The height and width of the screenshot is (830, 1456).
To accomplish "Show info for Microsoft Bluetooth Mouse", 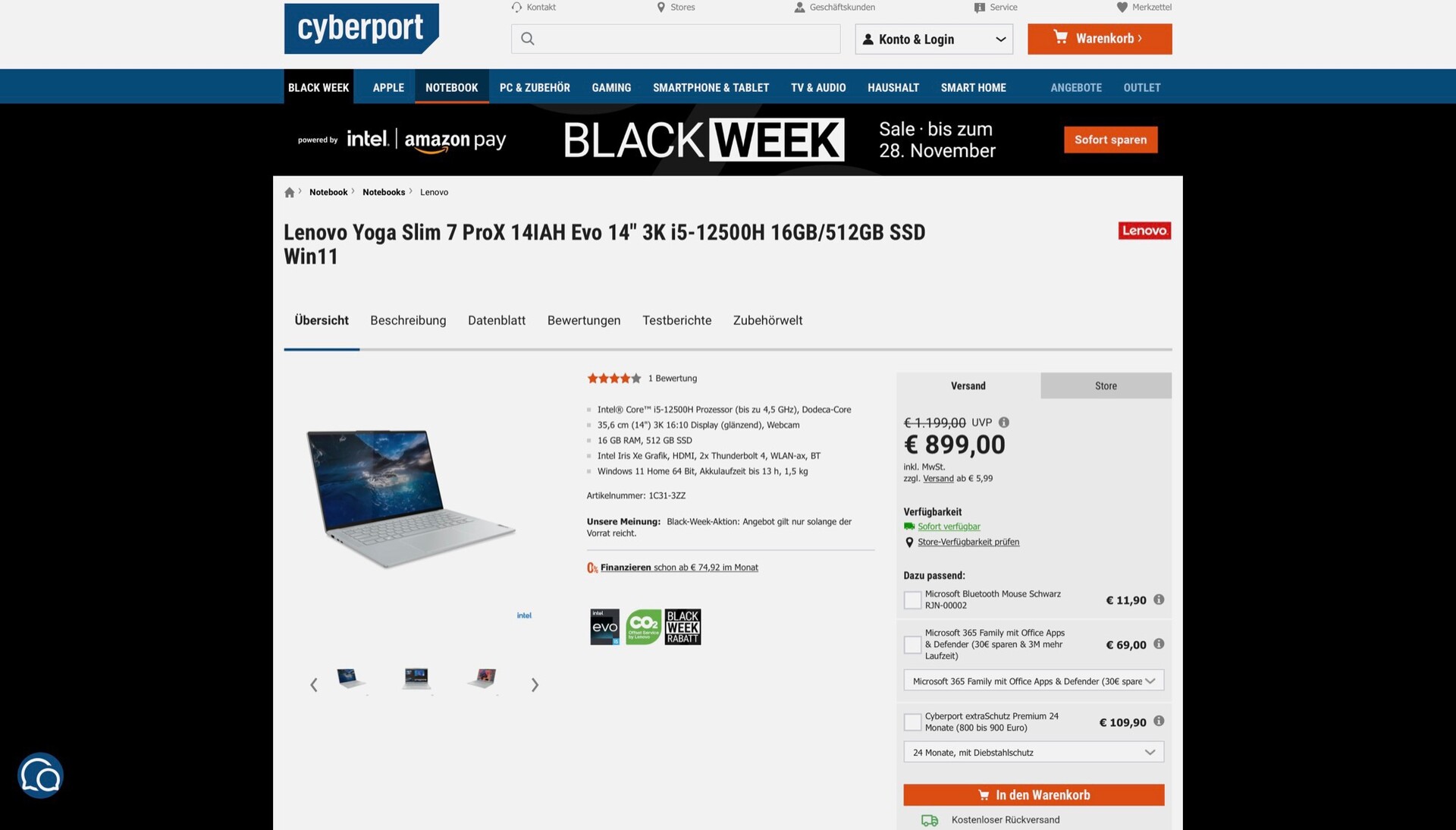I will pos(1159,599).
